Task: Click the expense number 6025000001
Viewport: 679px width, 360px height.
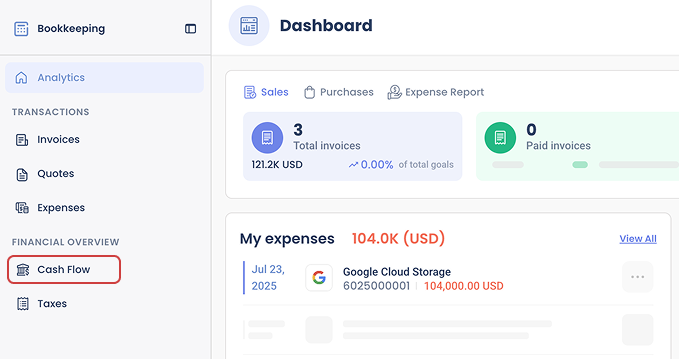Action: click(x=376, y=286)
